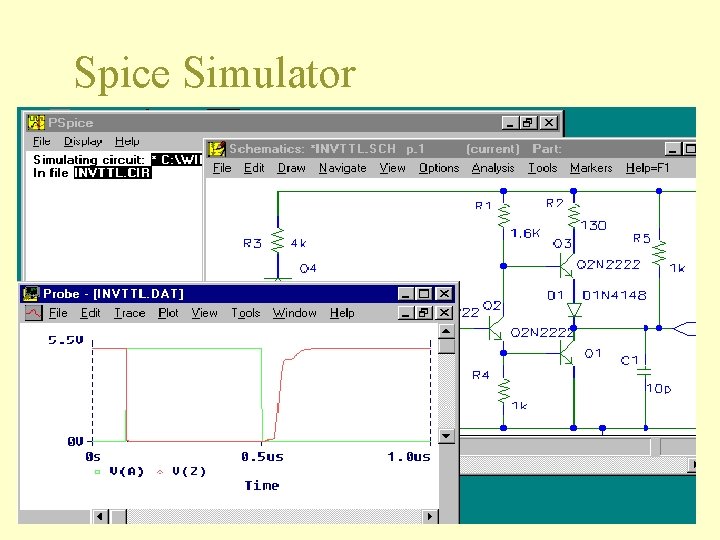Click the Schematics window title icon
720x540 pixels.
click(x=217, y=149)
